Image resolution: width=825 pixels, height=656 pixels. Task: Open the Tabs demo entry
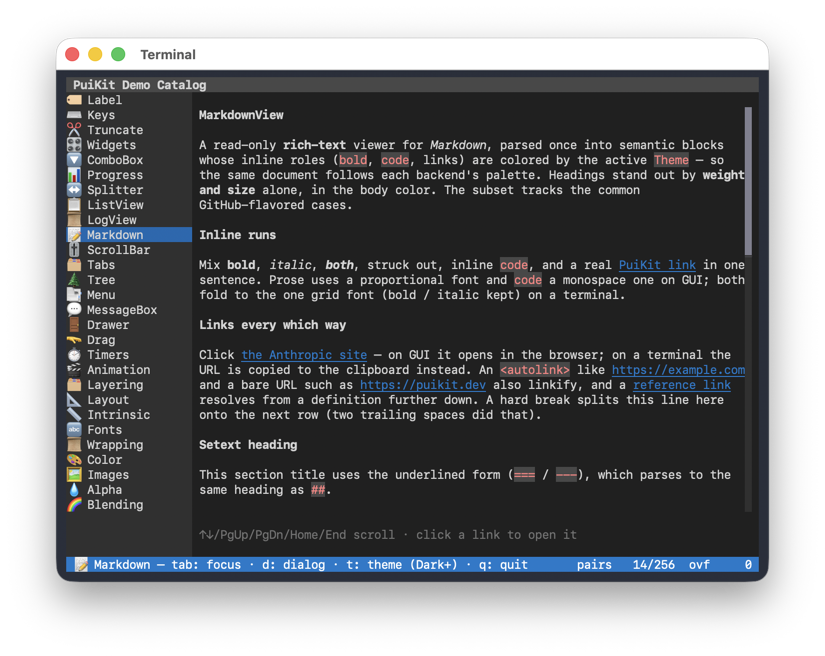[x=129, y=265]
